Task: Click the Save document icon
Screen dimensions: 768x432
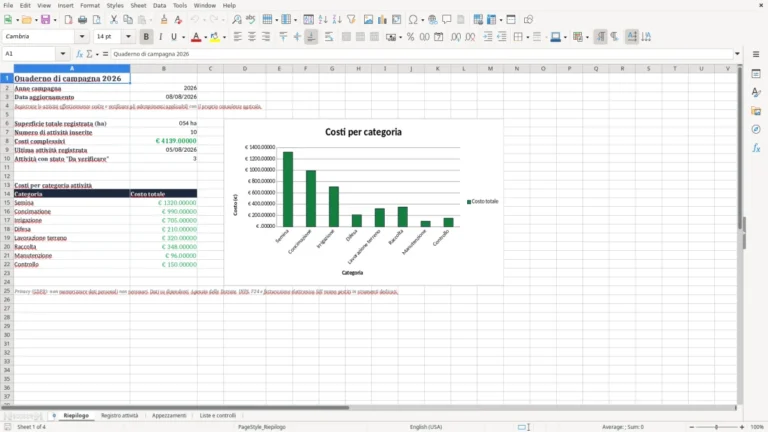Action: (x=46, y=20)
